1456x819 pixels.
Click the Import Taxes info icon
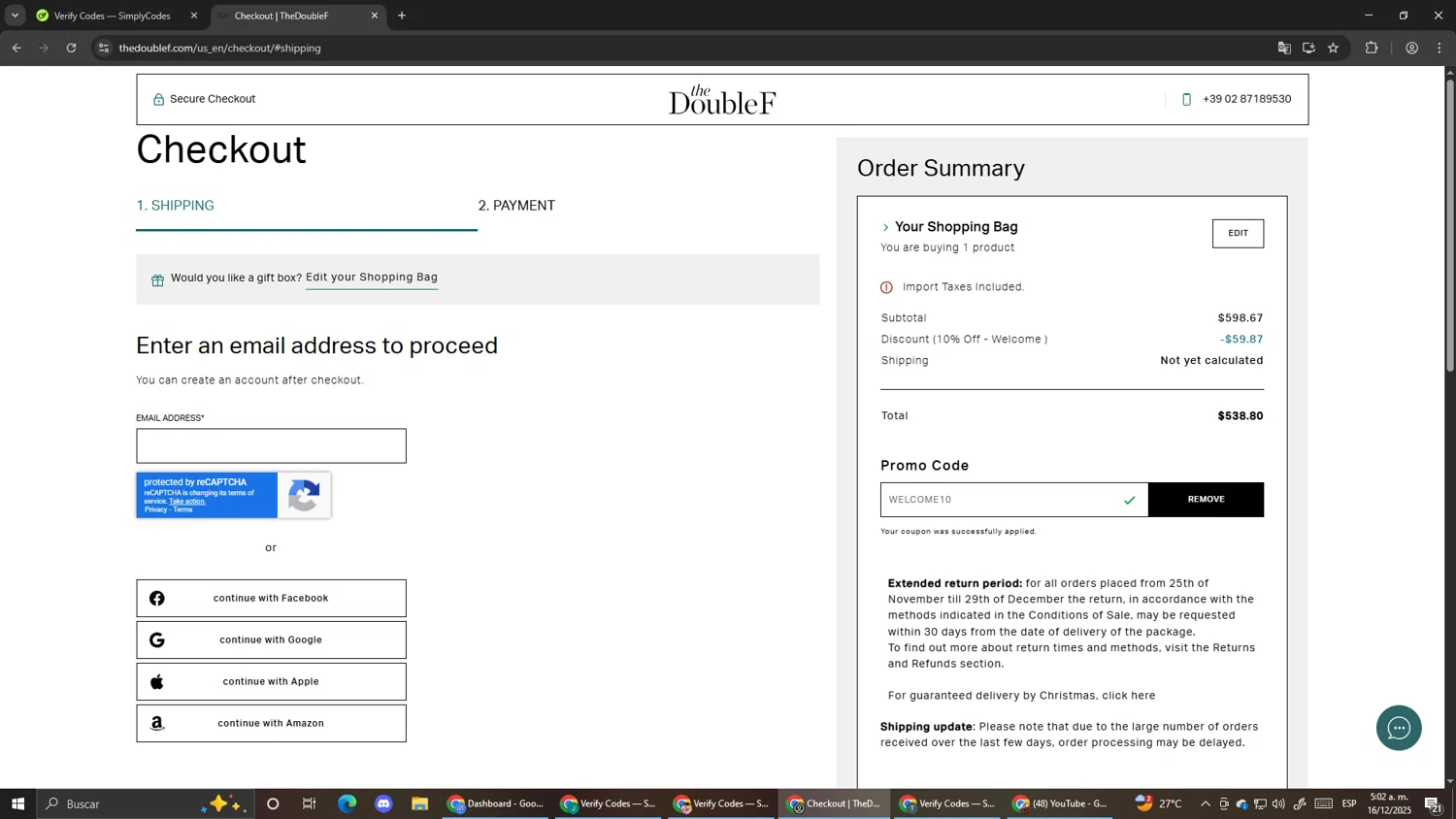click(886, 287)
